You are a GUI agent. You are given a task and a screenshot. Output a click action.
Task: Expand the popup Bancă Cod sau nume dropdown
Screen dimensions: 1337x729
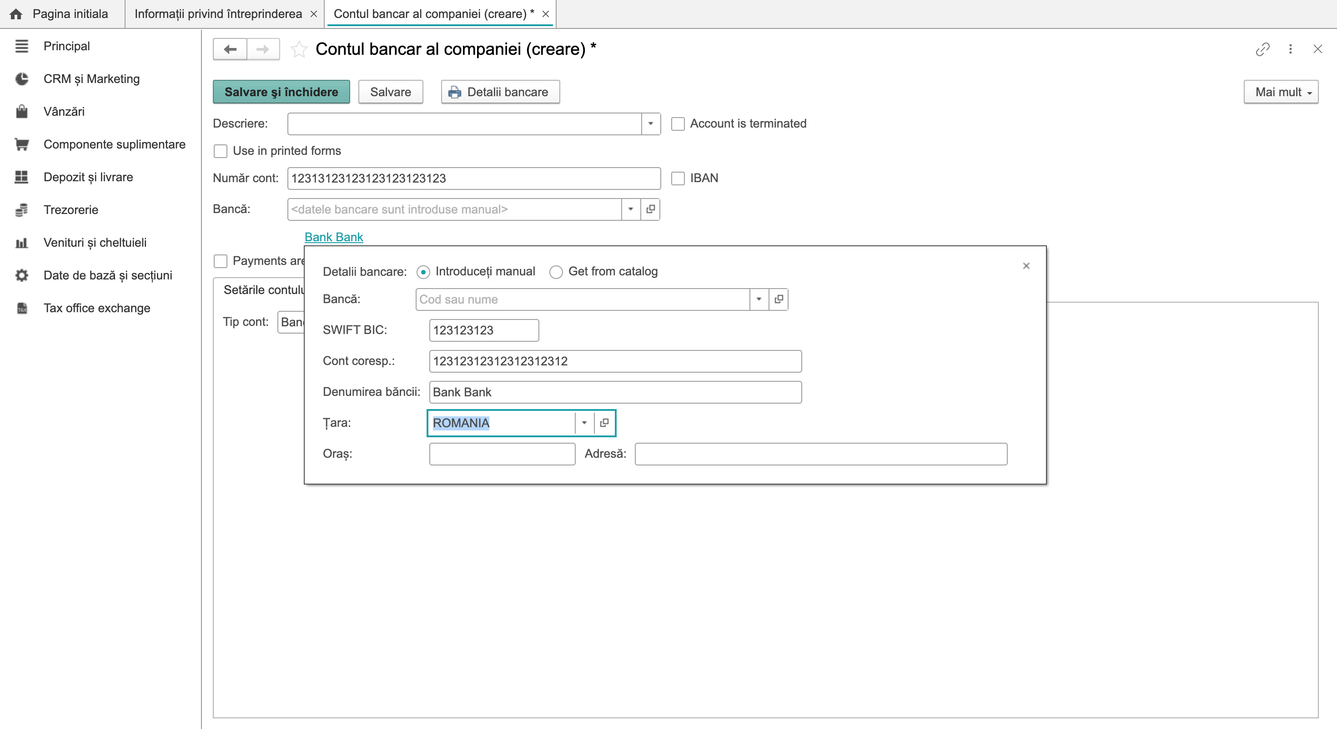click(x=759, y=299)
